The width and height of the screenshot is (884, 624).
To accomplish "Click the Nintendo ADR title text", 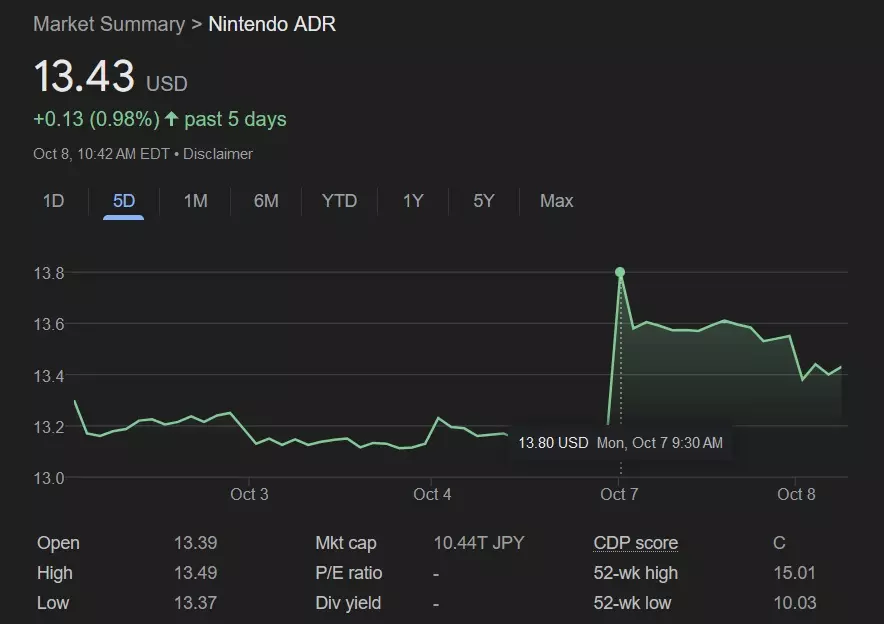I will coord(272,24).
